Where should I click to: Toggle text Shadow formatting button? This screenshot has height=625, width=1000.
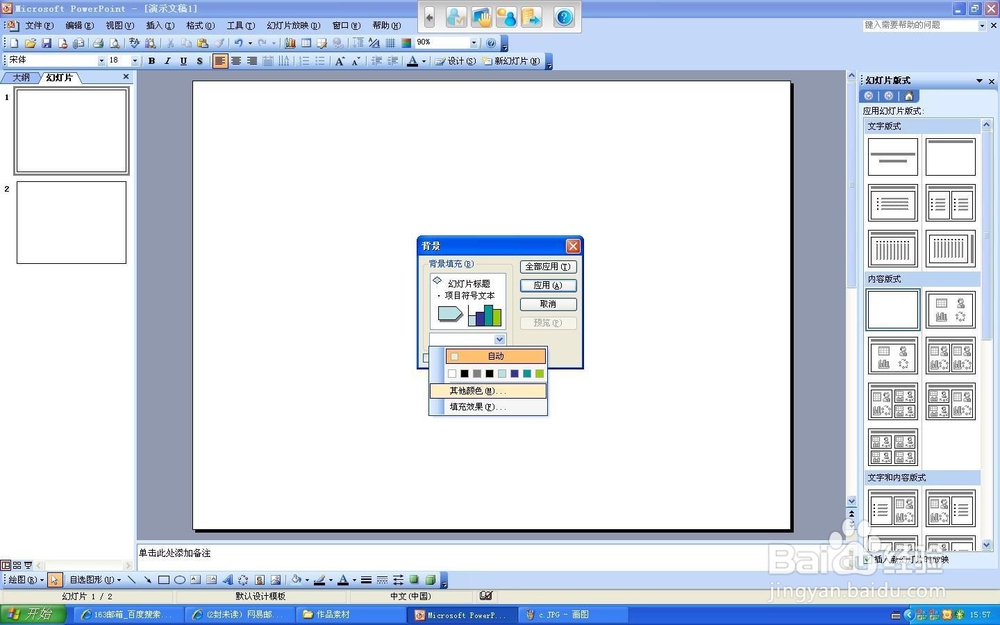[x=200, y=61]
